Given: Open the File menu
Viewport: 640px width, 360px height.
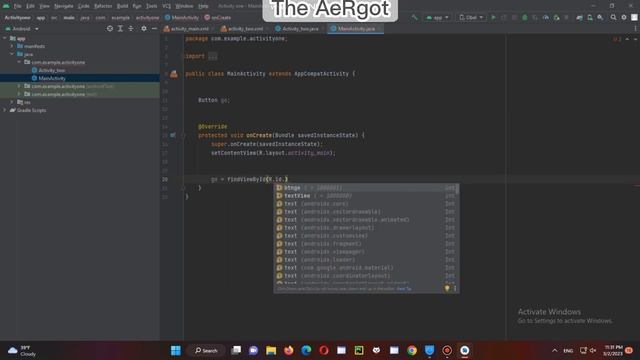Looking at the screenshot, I should coord(17,6).
